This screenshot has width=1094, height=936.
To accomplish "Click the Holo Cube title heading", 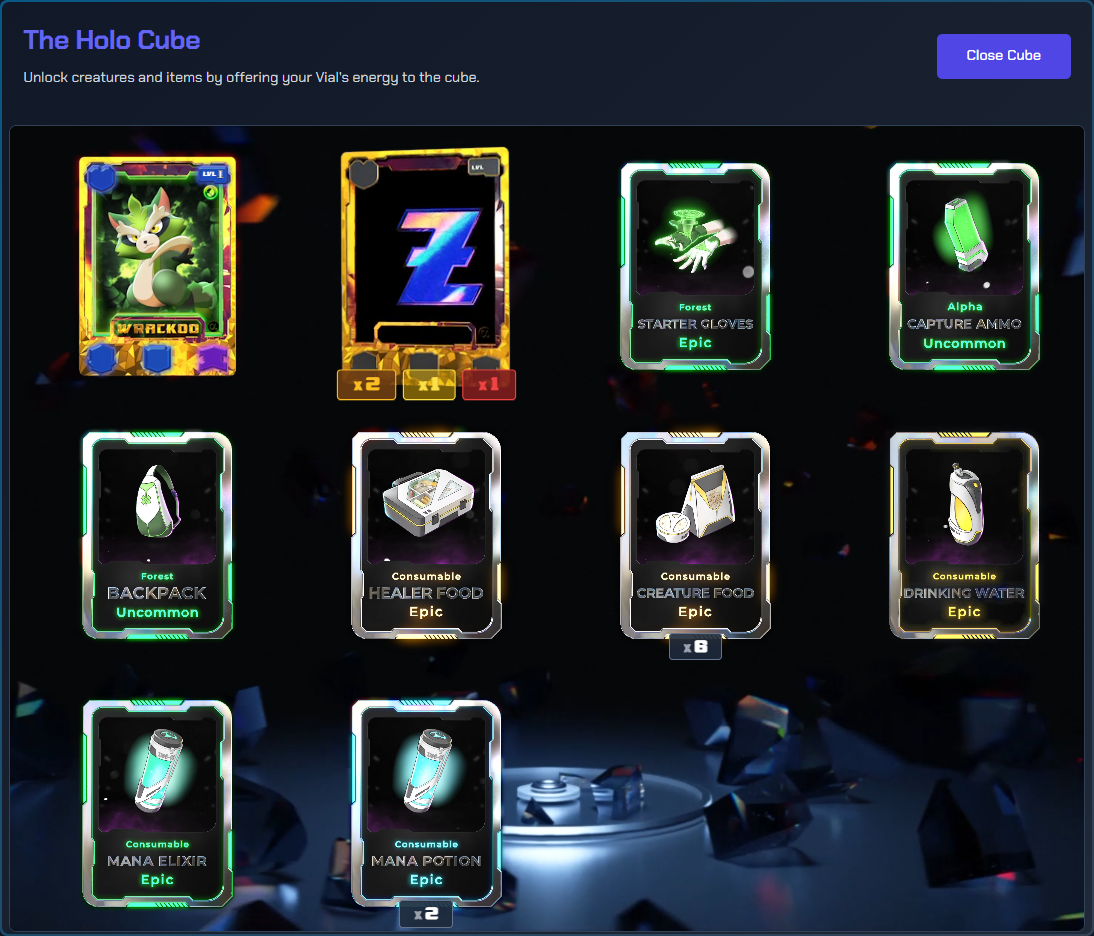I will tap(112, 40).
